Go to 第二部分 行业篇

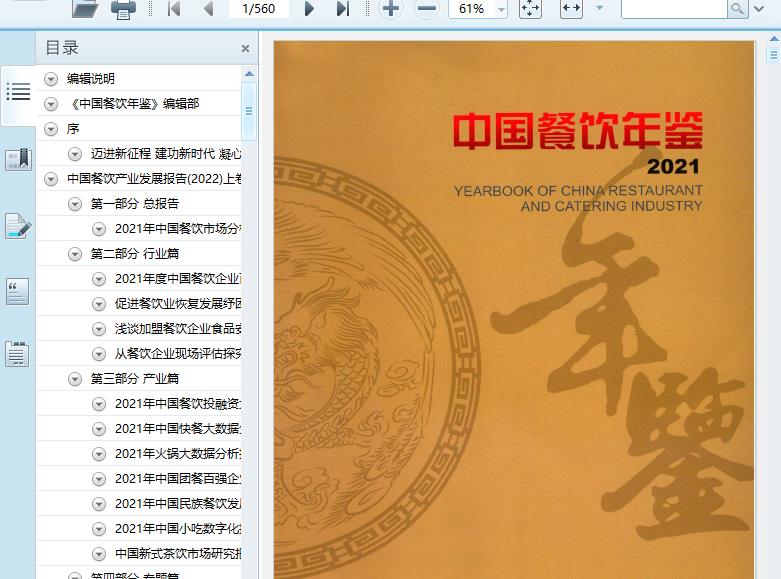(x=134, y=254)
